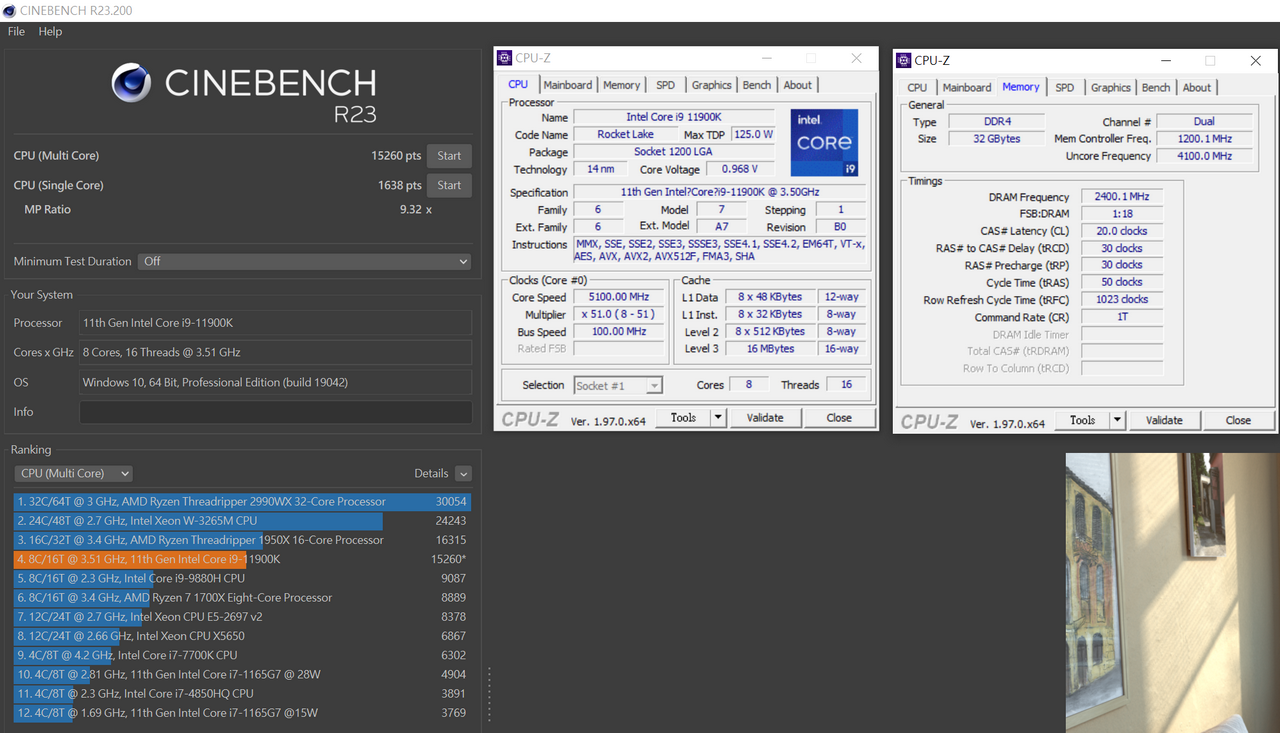This screenshot has height=733, width=1280.
Task: Click the Intel Core i9 logo badge
Action: pyautogui.click(x=825, y=143)
